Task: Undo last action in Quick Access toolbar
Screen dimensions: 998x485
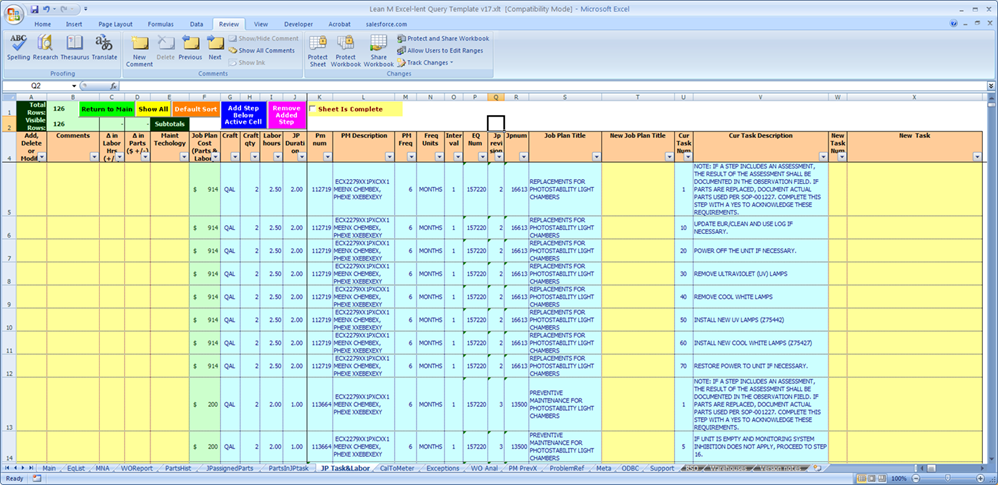Action: [x=46, y=10]
